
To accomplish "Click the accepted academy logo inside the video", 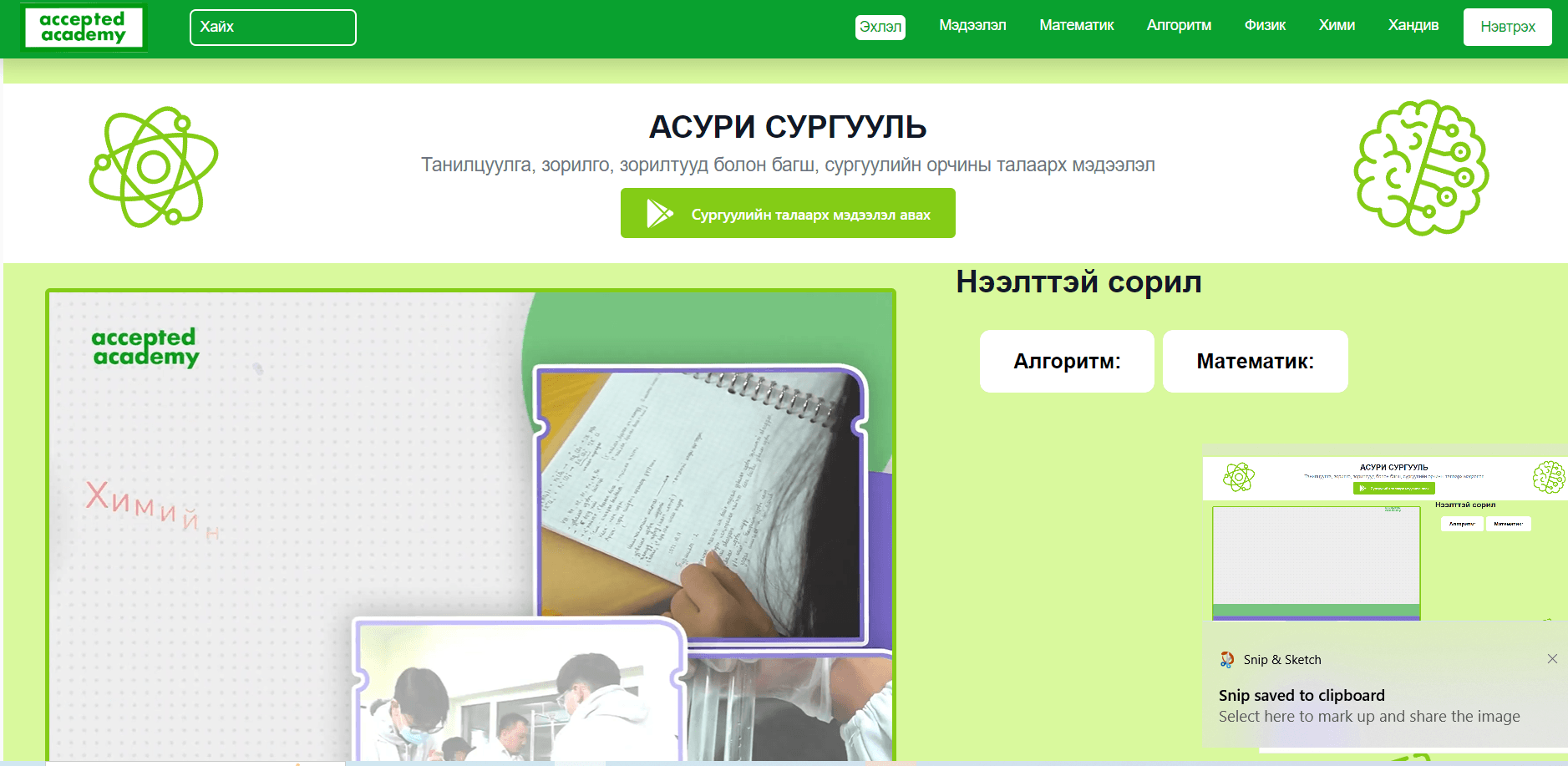I will [x=145, y=347].
